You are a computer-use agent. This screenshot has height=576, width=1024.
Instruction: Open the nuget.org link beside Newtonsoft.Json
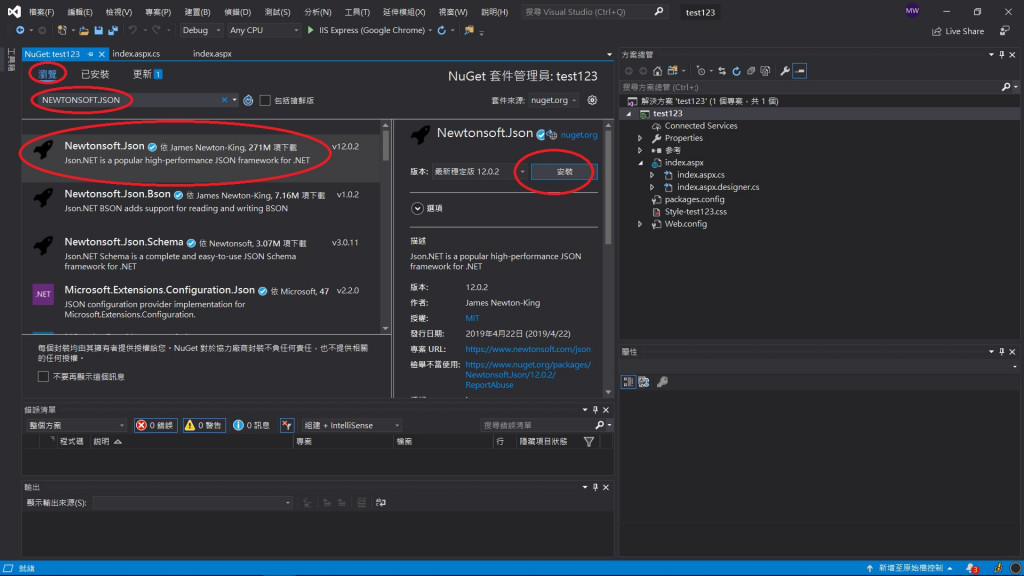(579, 135)
